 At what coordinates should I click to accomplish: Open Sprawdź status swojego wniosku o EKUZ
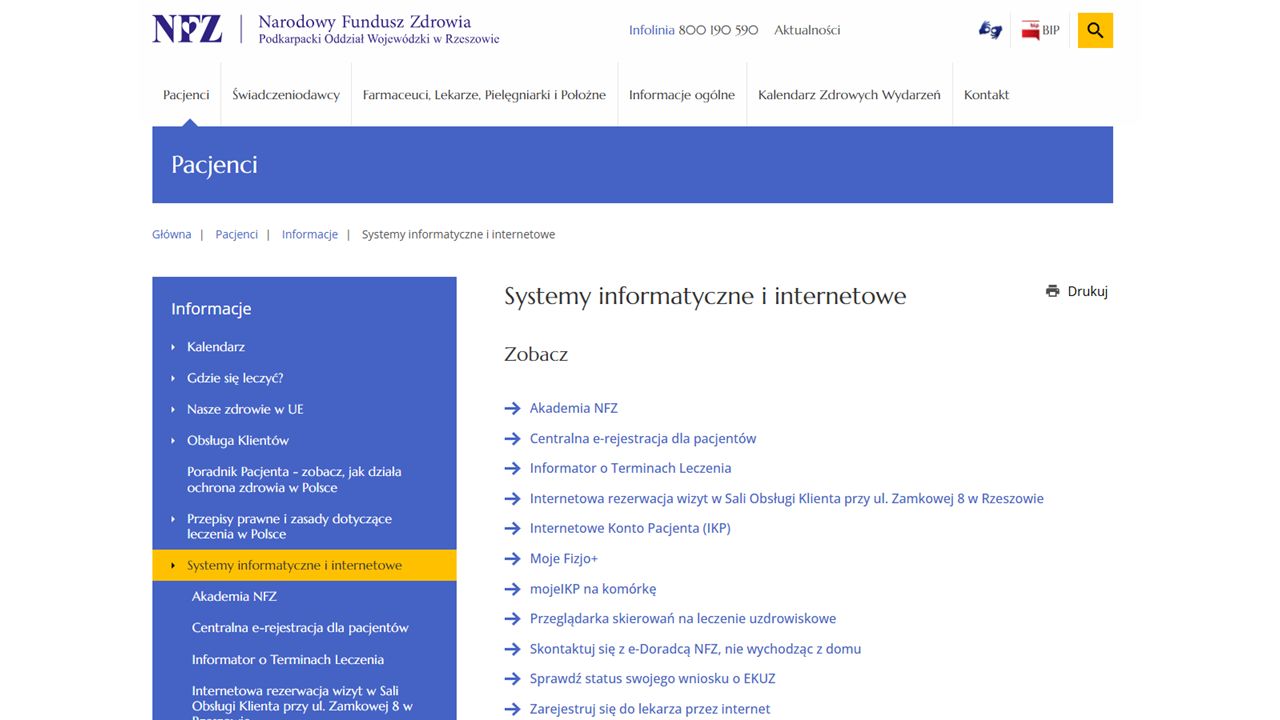653,678
